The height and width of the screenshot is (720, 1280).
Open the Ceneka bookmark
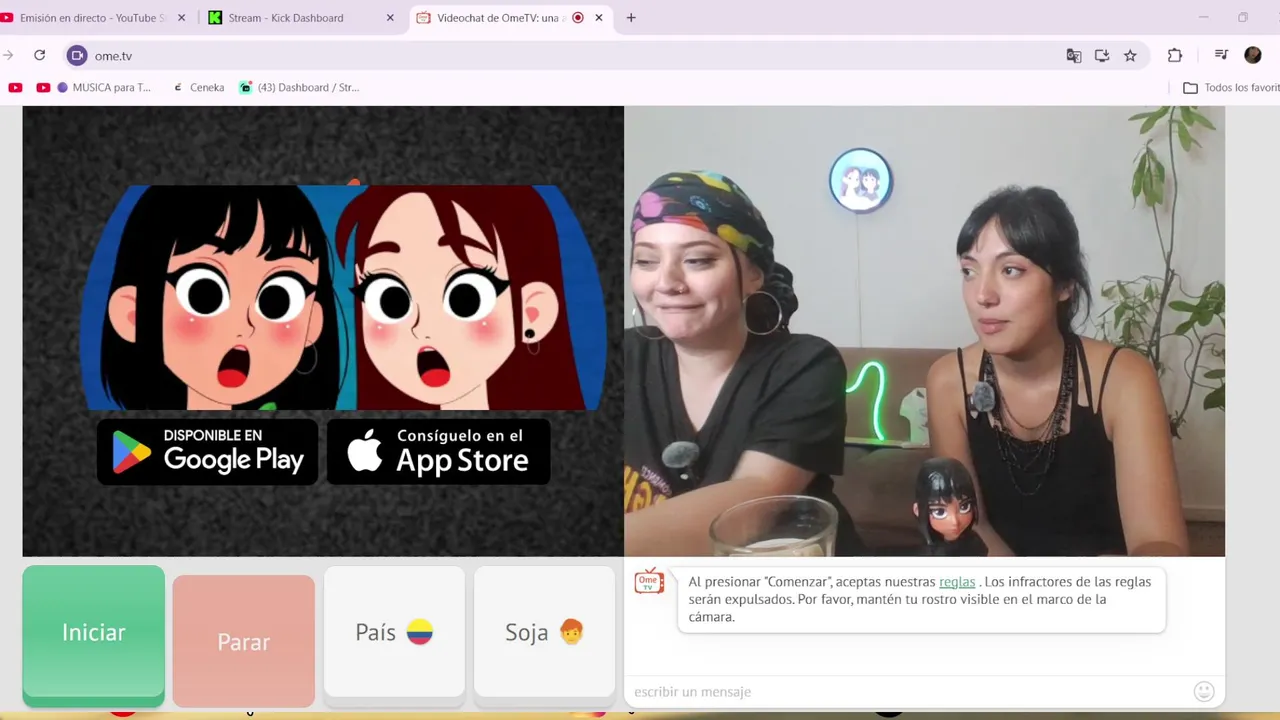pyautogui.click(x=198, y=88)
